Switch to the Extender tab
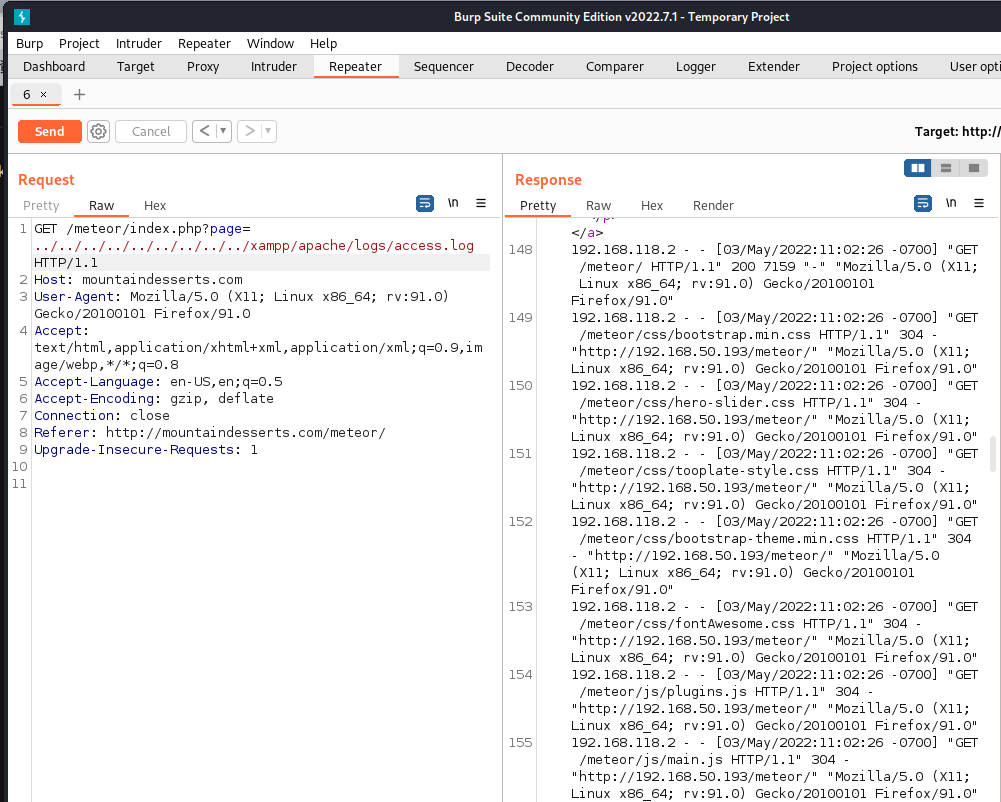 774,66
